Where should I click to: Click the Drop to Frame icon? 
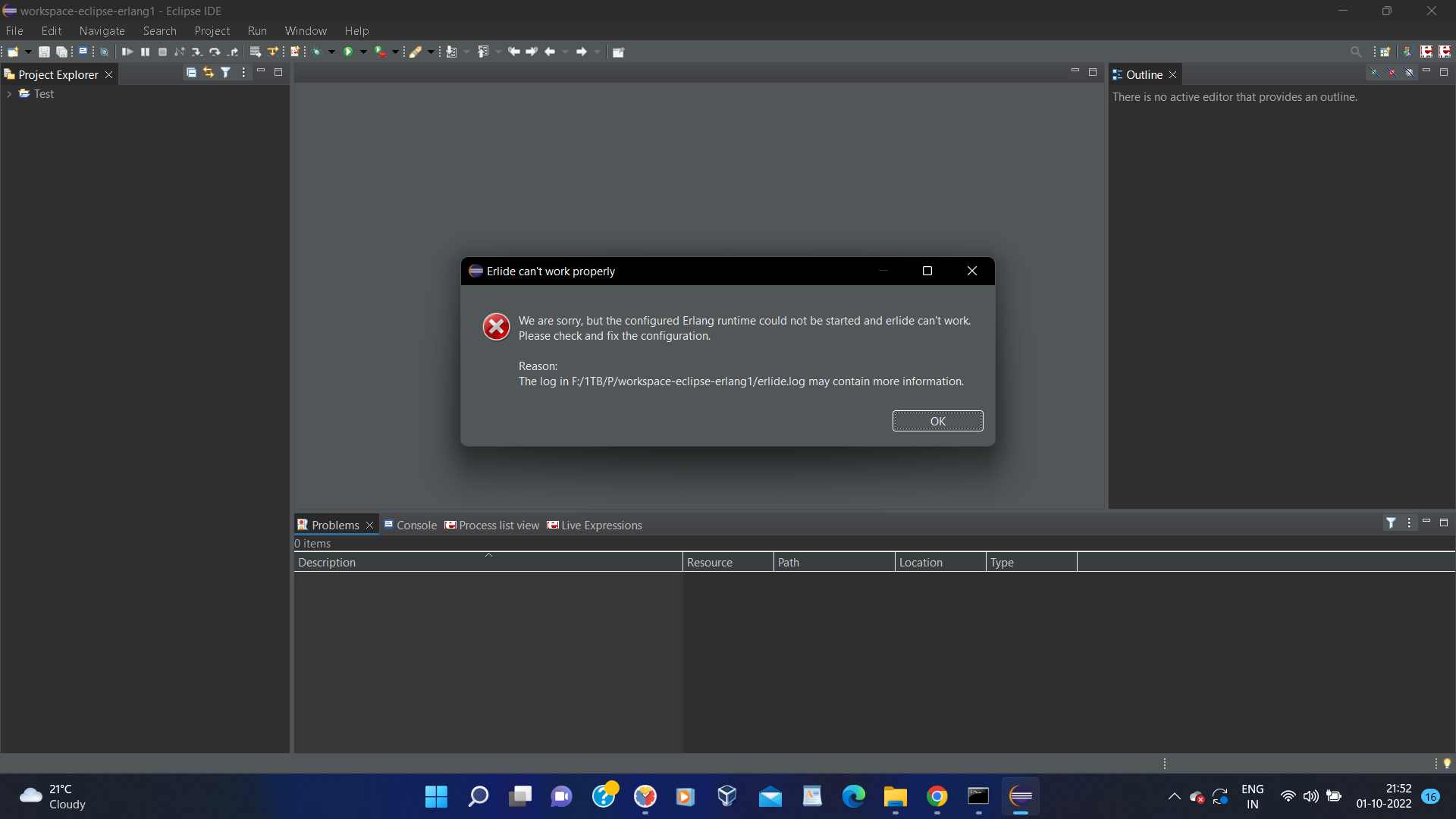pyautogui.click(x=256, y=52)
